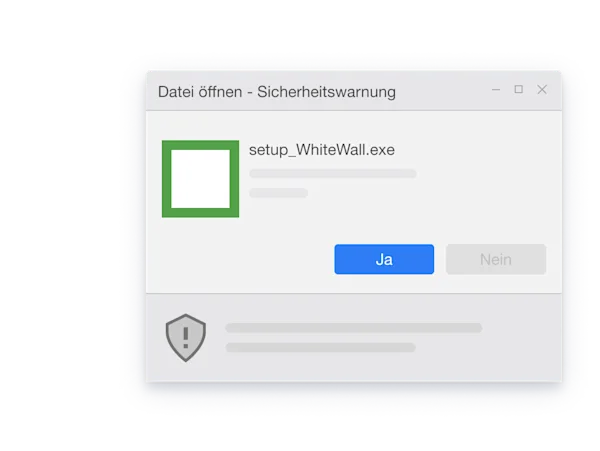
Task: Click the green WhiteWall square icon
Action: [201, 179]
